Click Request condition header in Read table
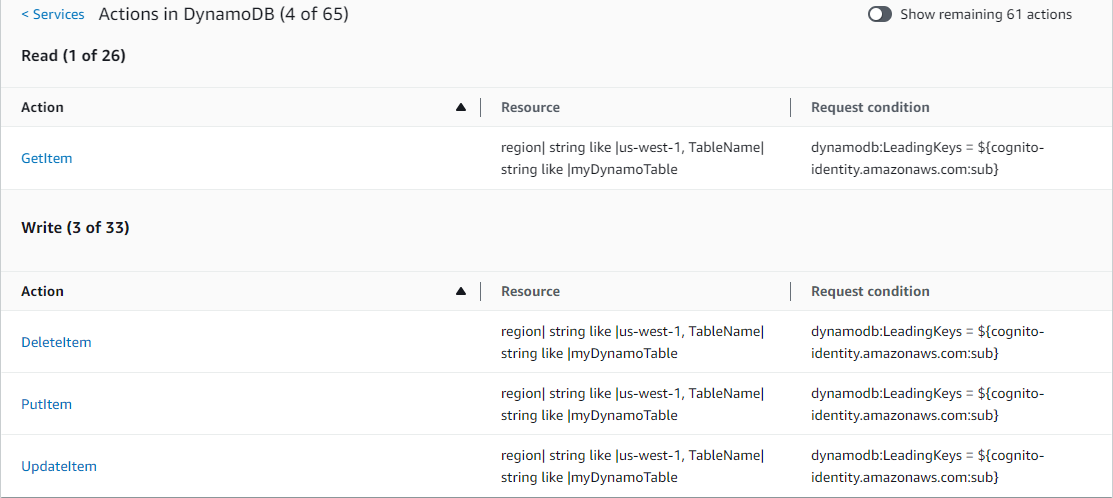 pyautogui.click(x=870, y=107)
